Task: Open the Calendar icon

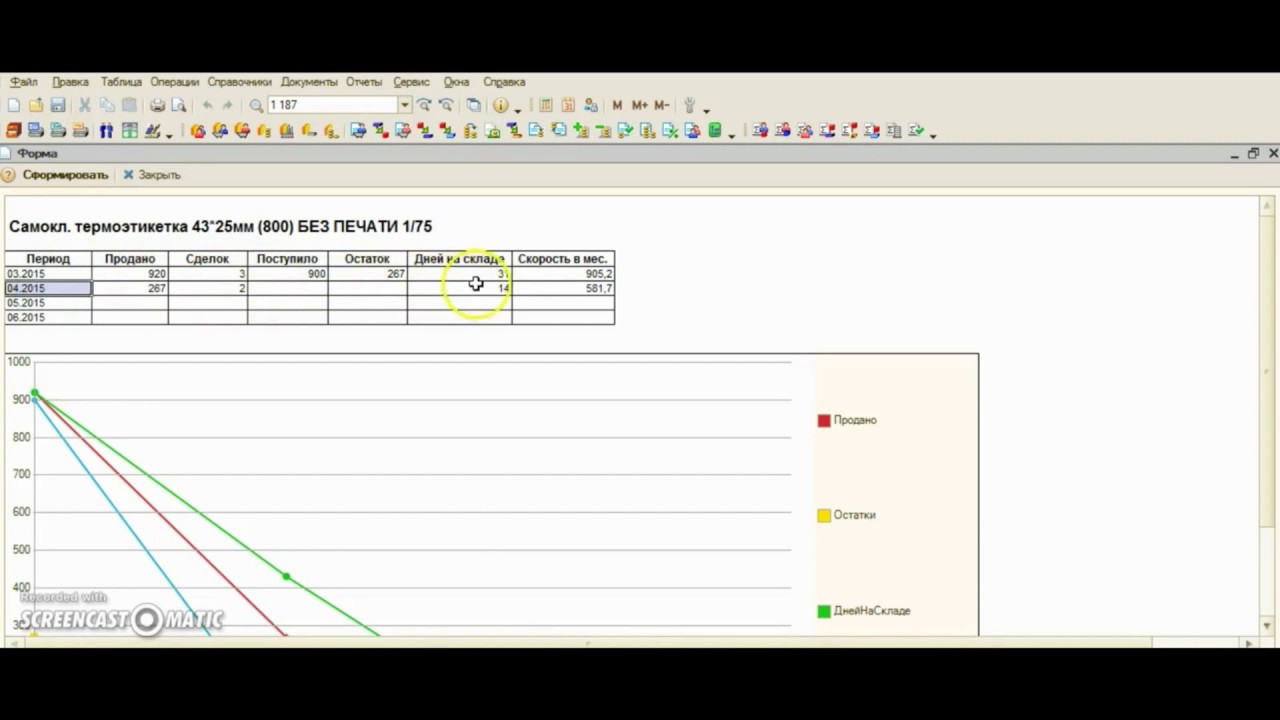Action: 568,105
